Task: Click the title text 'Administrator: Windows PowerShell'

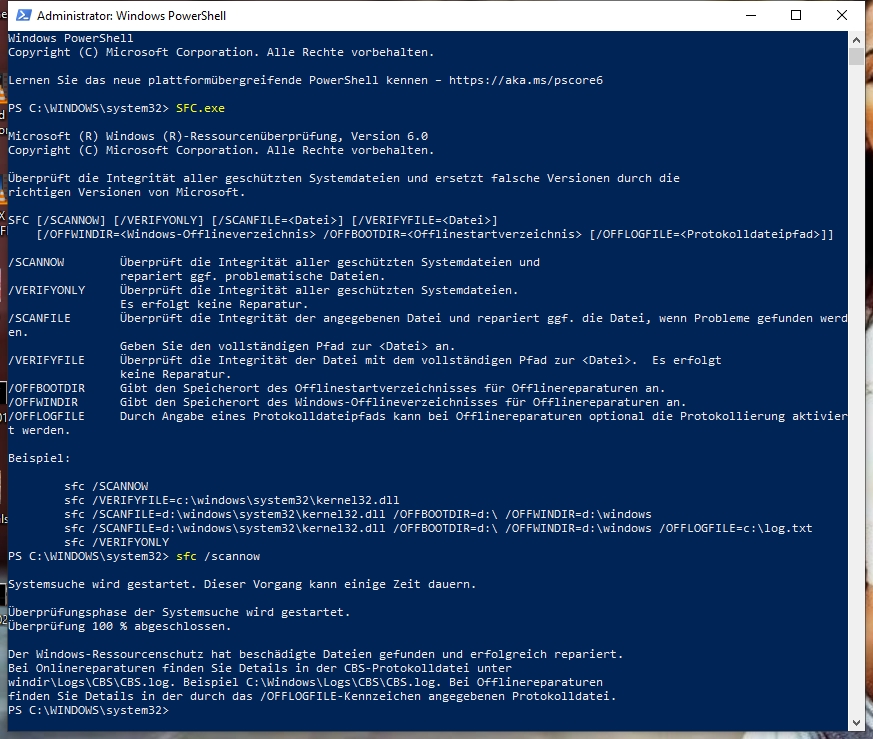Action: click(131, 16)
